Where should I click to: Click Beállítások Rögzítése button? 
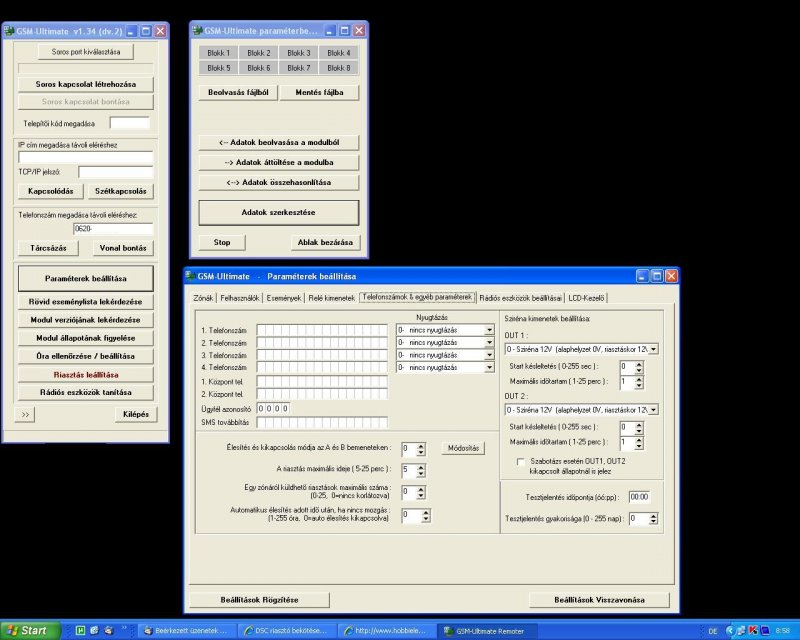point(260,600)
